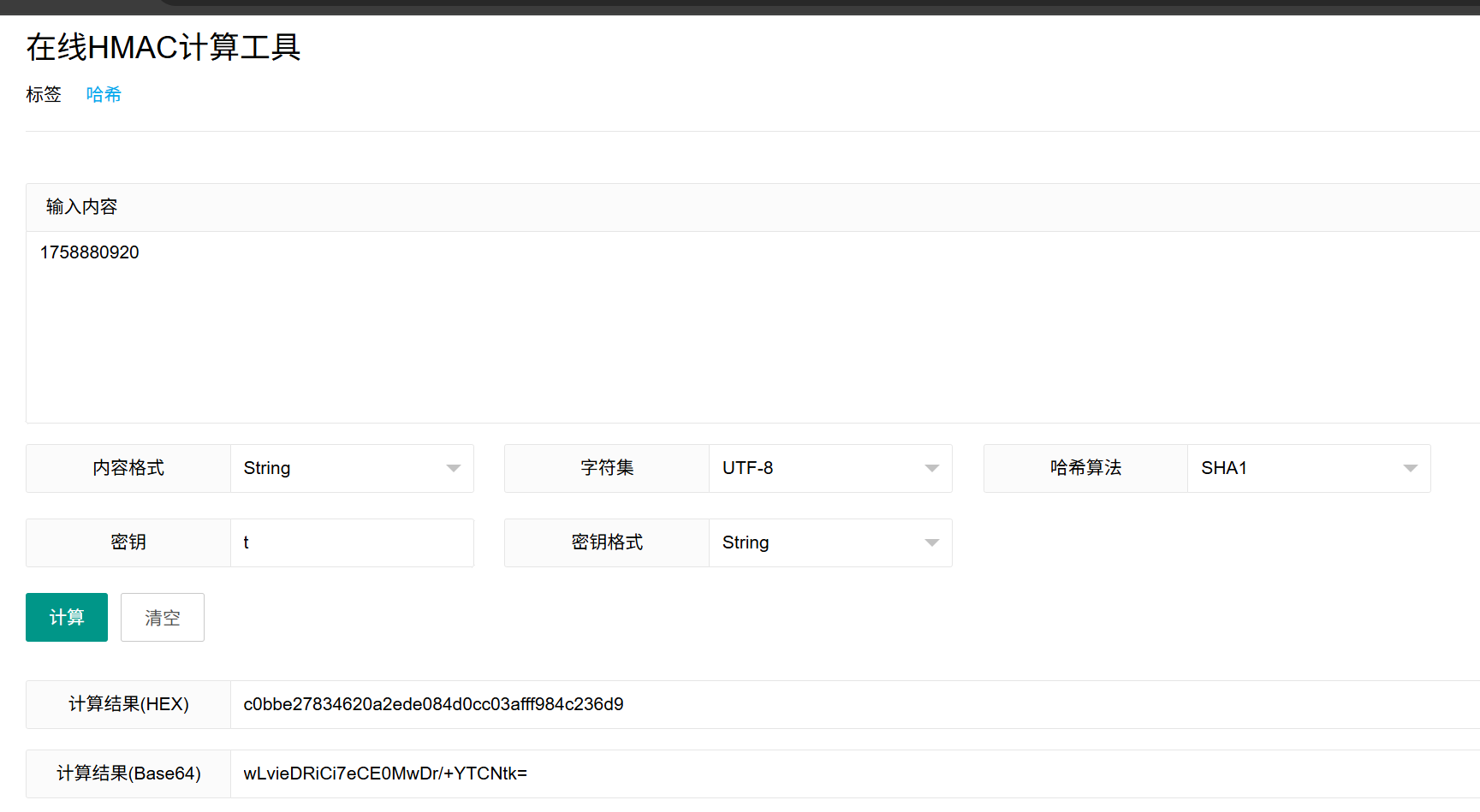The height and width of the screenshot is (812, 1480).
Task: Expand the 字符集 UTF-8 dropdown
Action: tap(829, 468)
